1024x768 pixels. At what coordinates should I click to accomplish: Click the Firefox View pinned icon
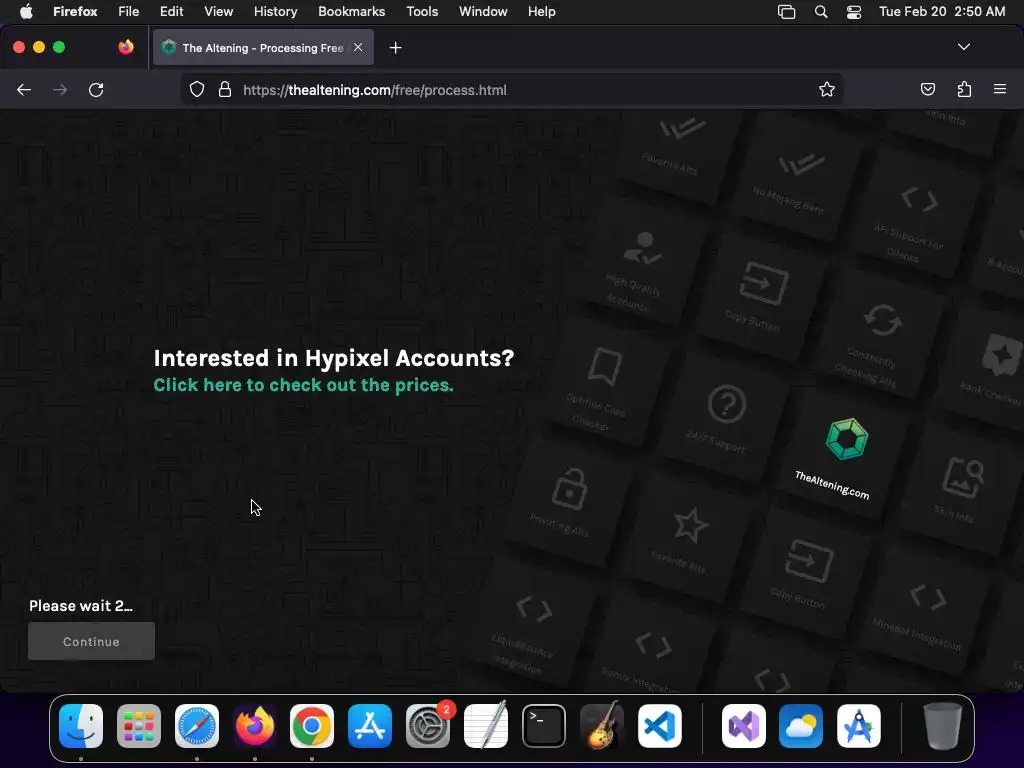125,47
